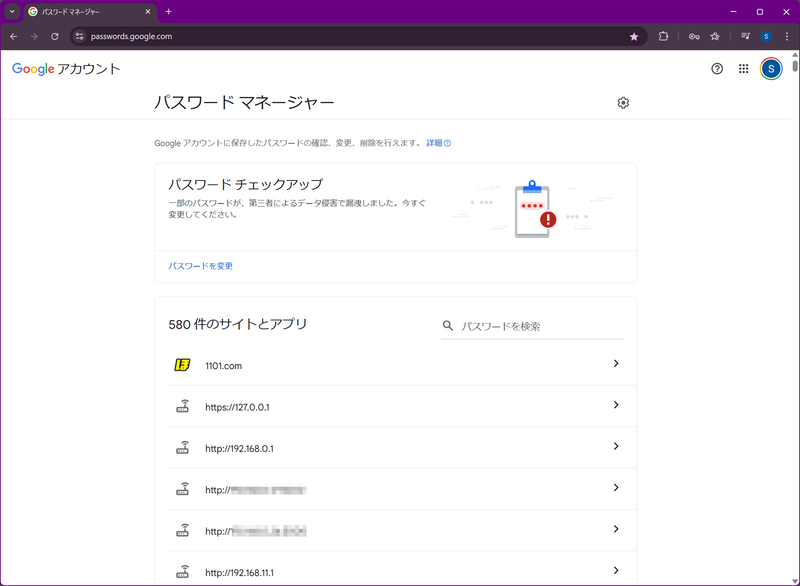Open Chrome's three-dot menu

pyautogui.click(x=787, y=36)
